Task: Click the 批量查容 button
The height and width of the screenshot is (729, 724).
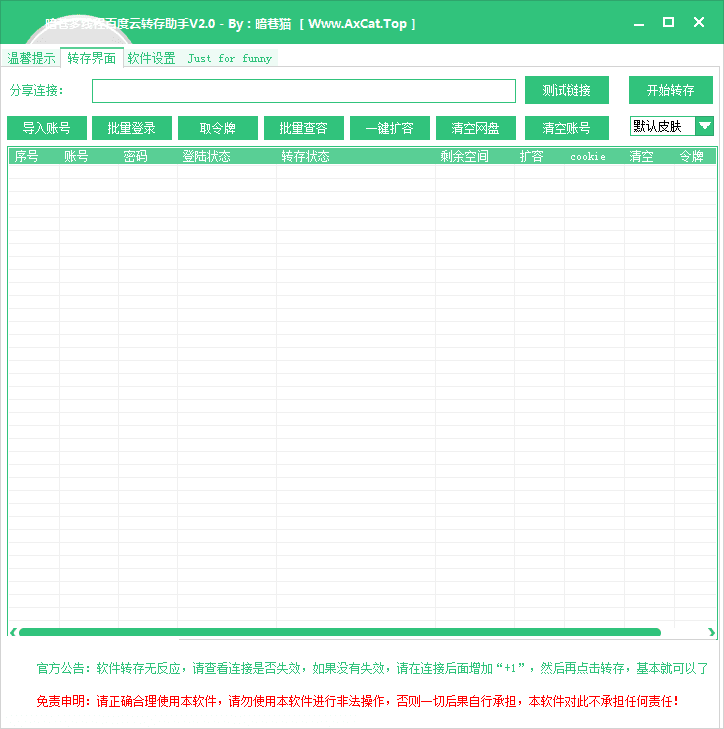Action: [x=304, y=128]
